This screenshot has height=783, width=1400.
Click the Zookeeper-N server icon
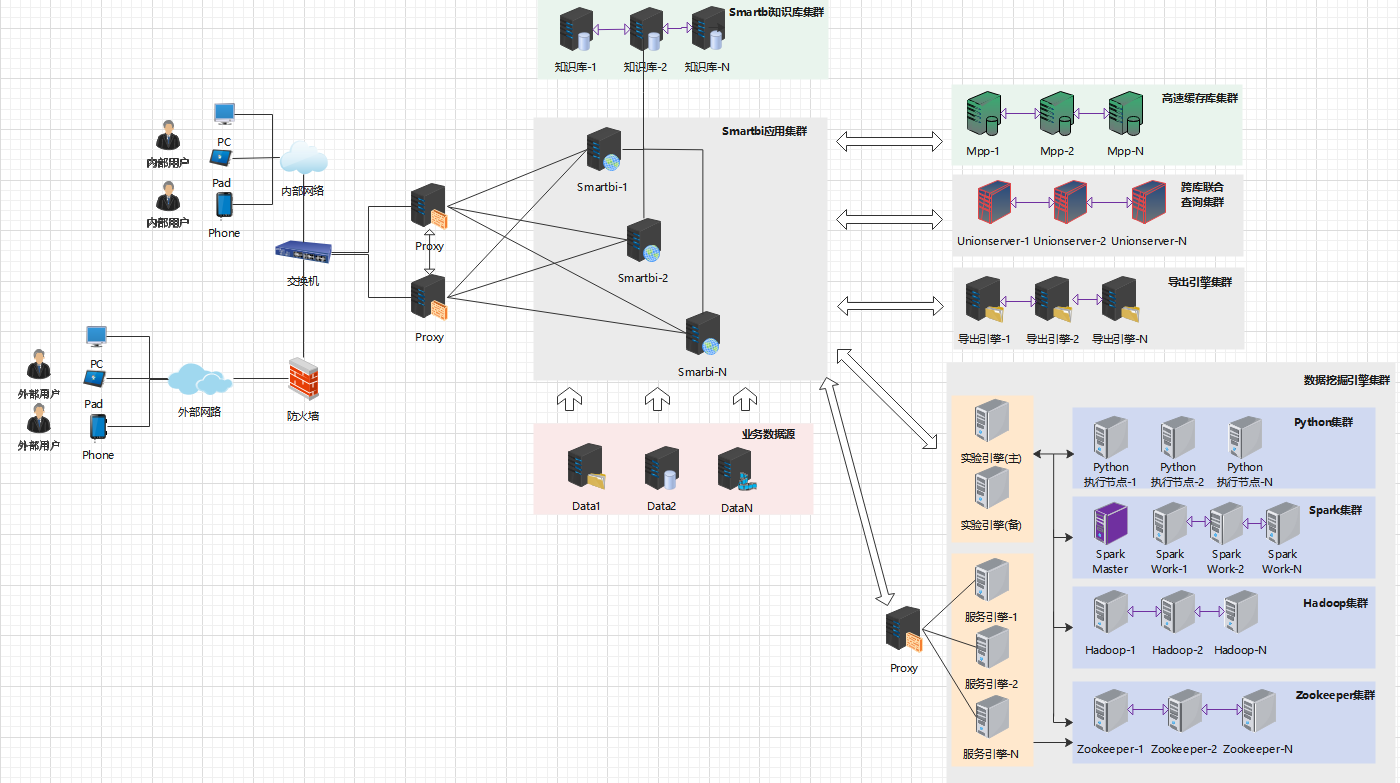(x=1258, y=711)
